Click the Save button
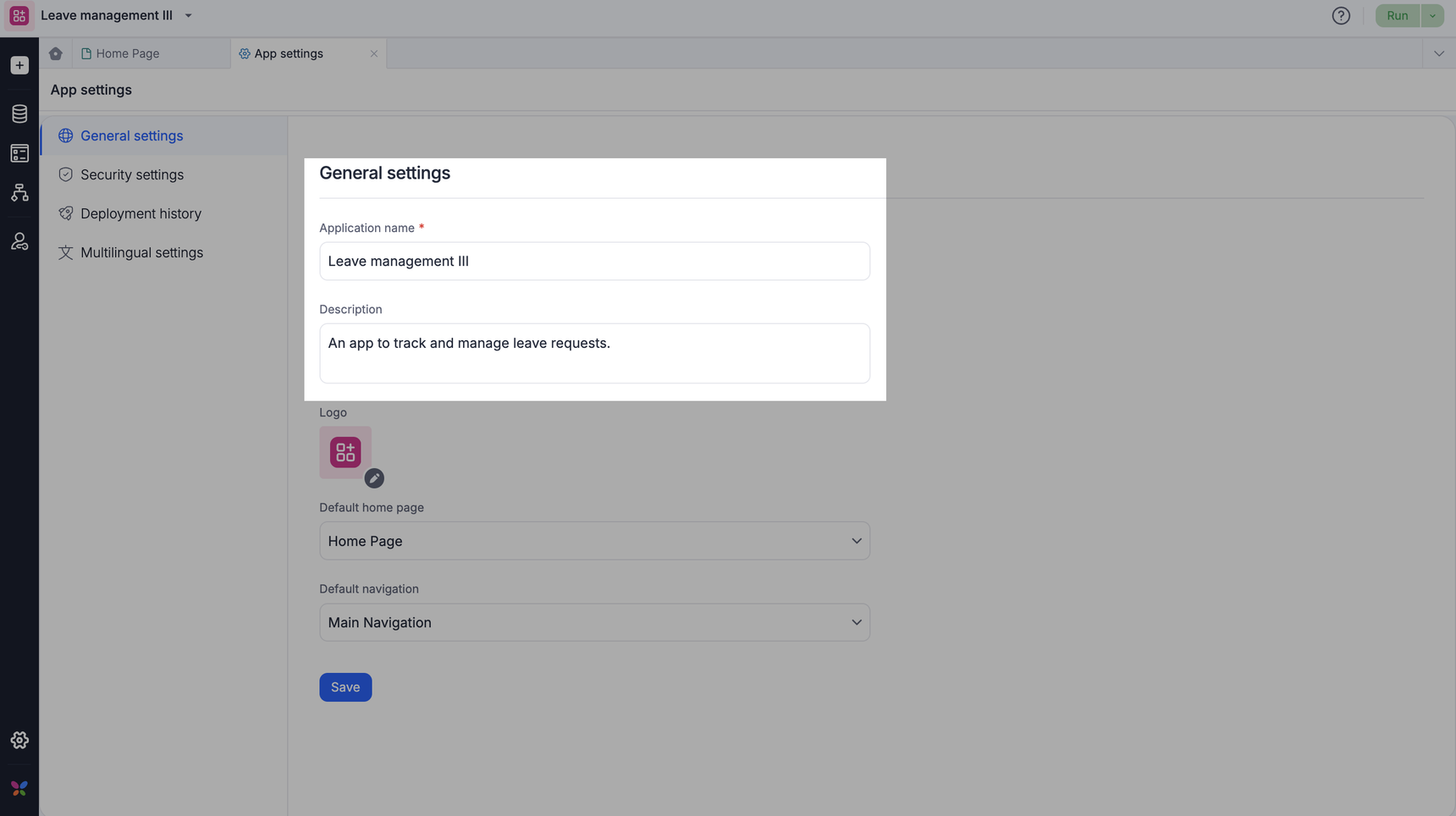The width and height of the screenshot is (1456, 816). click(x=345, y=687)
